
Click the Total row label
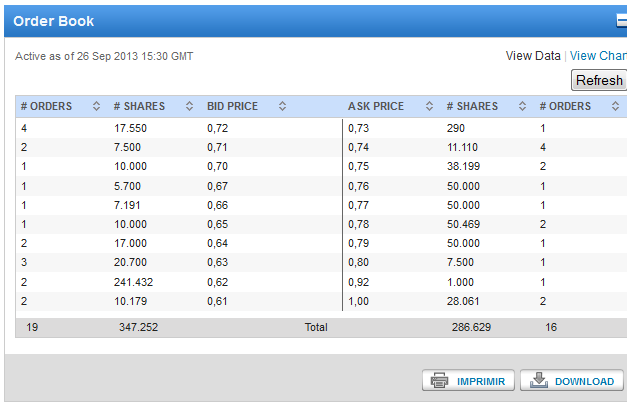[x=316, y=327]
